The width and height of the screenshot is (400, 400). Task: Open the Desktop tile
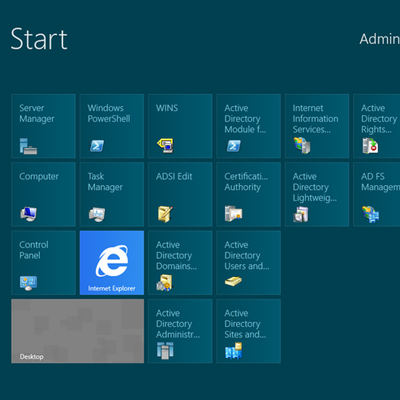[78, 331]
